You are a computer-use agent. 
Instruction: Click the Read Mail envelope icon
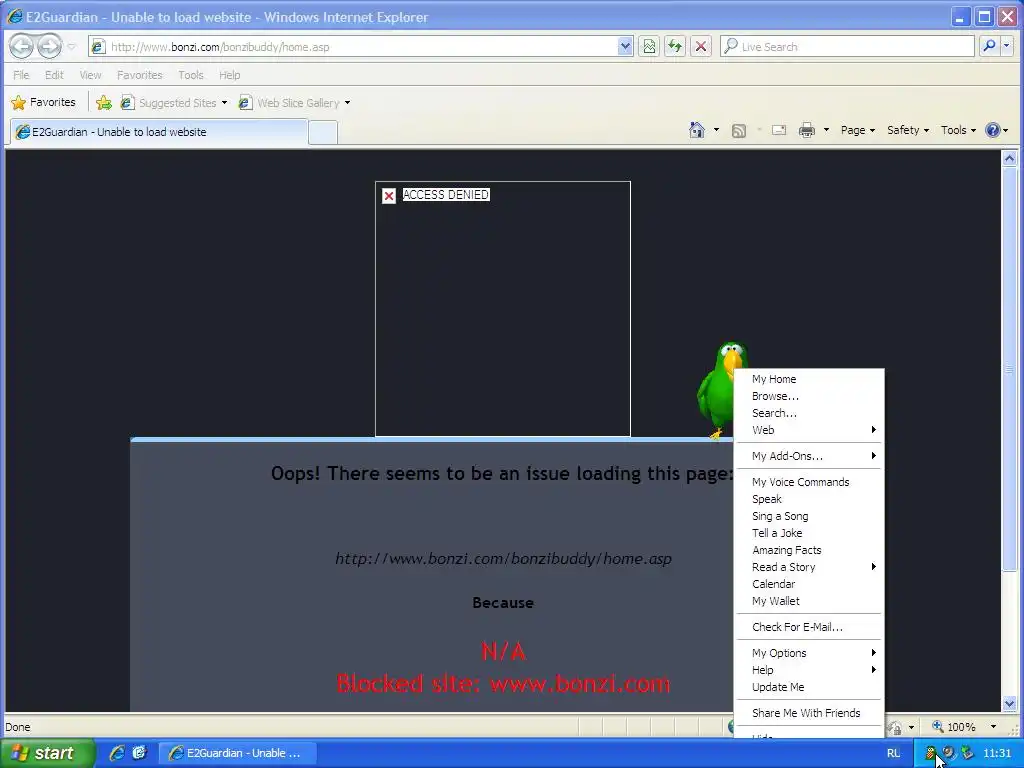coord(778,130)
